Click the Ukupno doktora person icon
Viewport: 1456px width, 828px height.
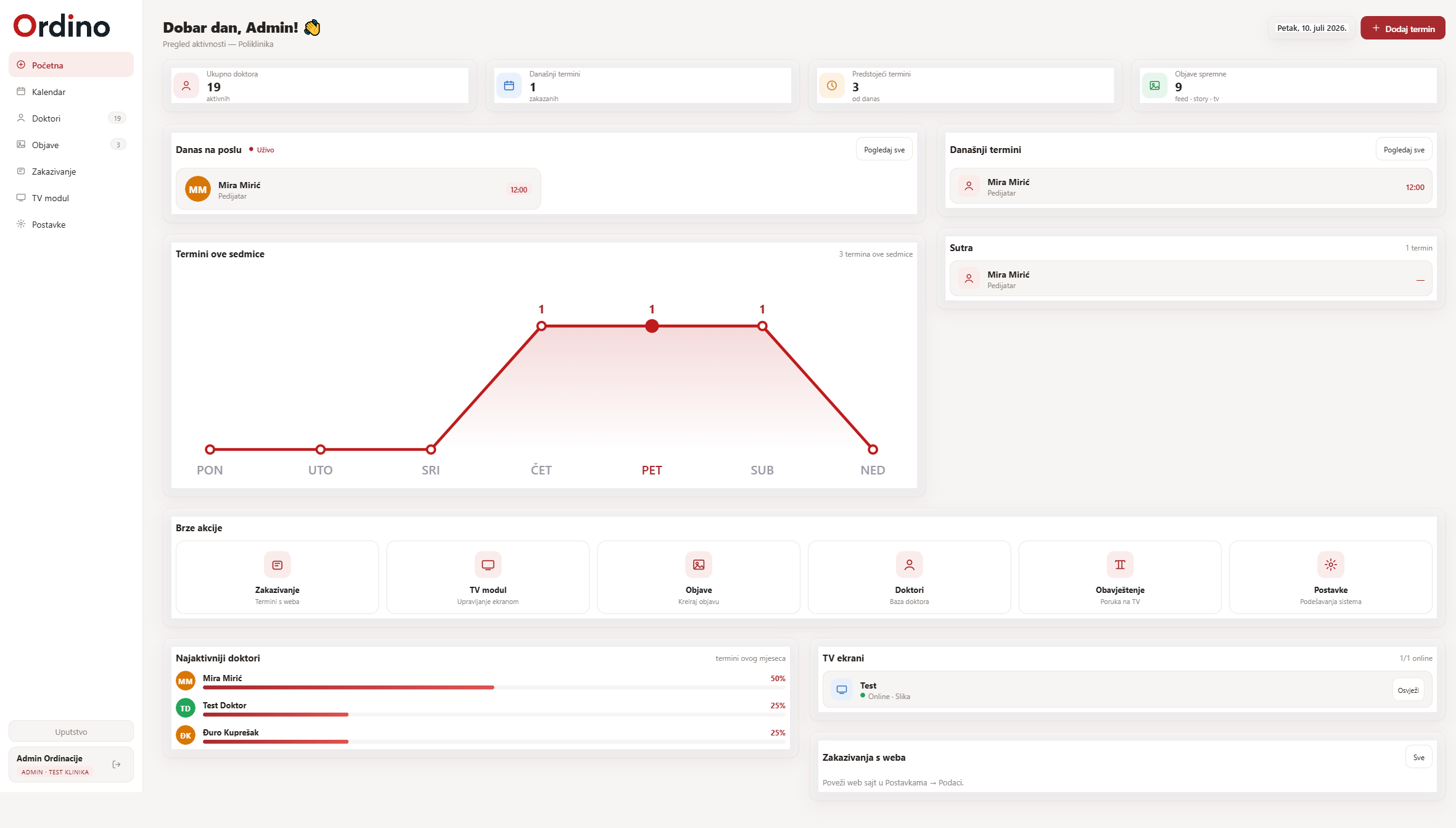click(186, 86)
